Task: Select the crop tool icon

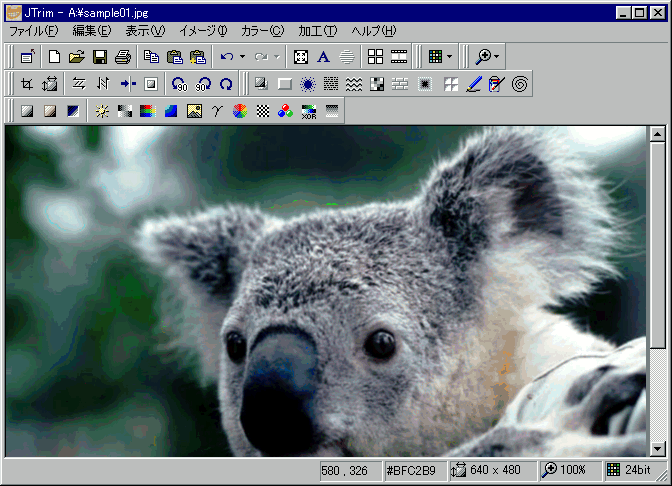Action: [x=27, y=84]
